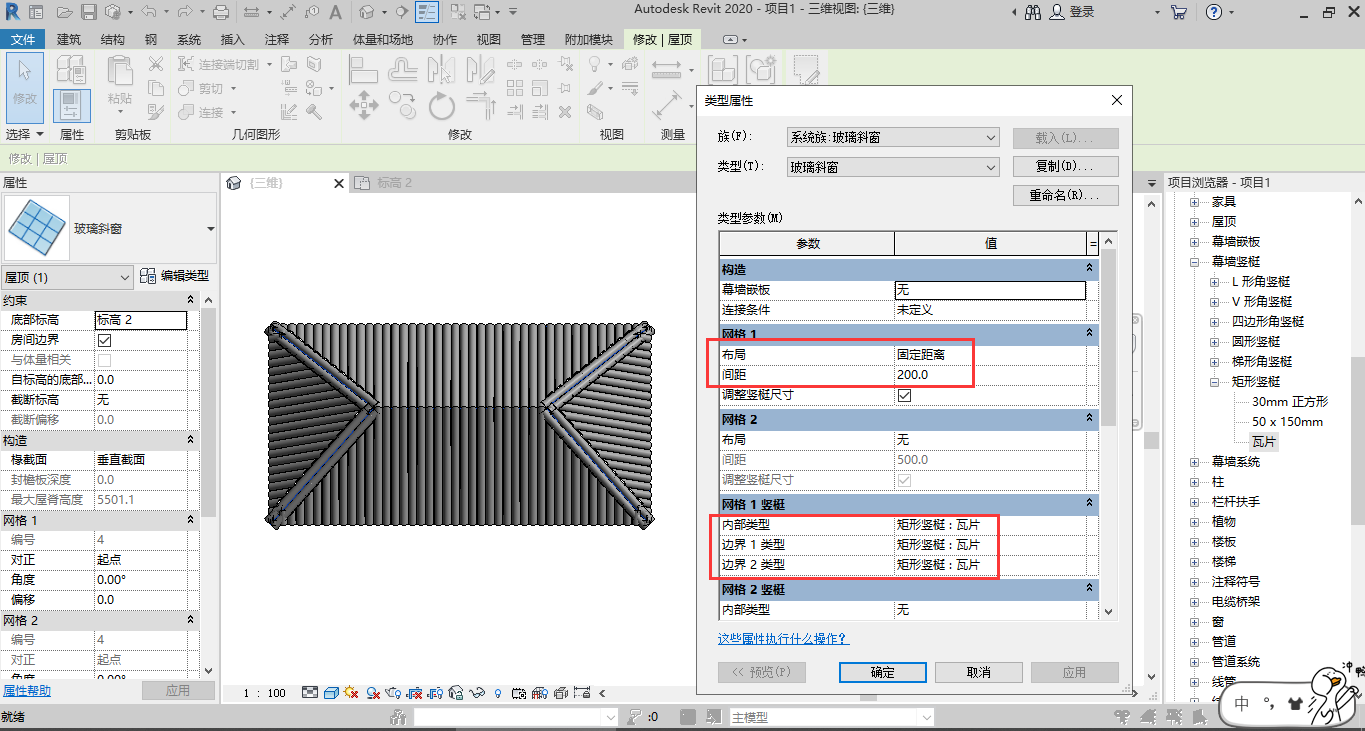
Task: Click the Print icon in quick access toolbar
Action: click(x=221, y=12)
